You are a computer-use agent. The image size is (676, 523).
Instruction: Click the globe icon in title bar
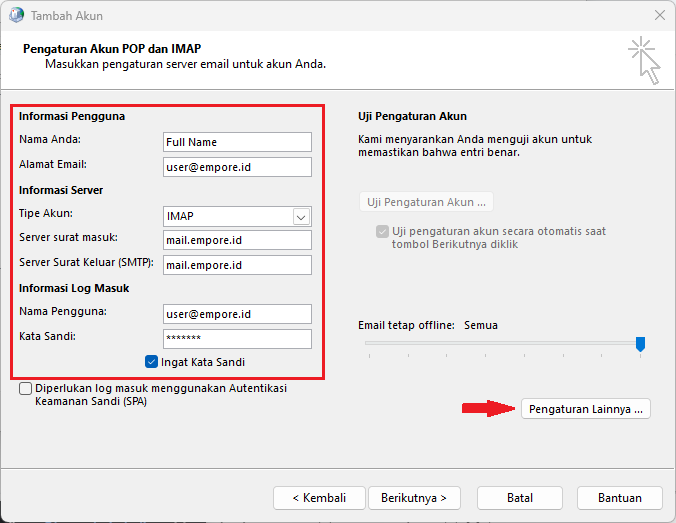tap(16, 16)
